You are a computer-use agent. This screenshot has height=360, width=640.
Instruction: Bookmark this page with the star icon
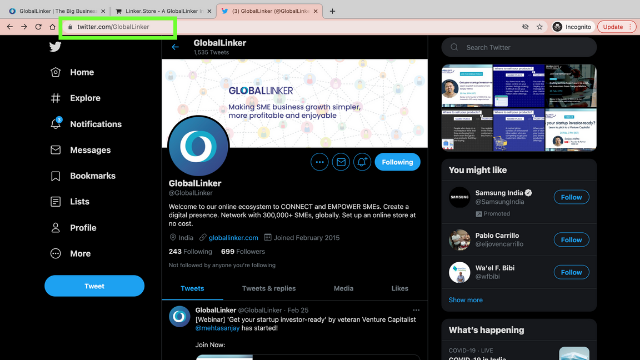click(540, 27)
